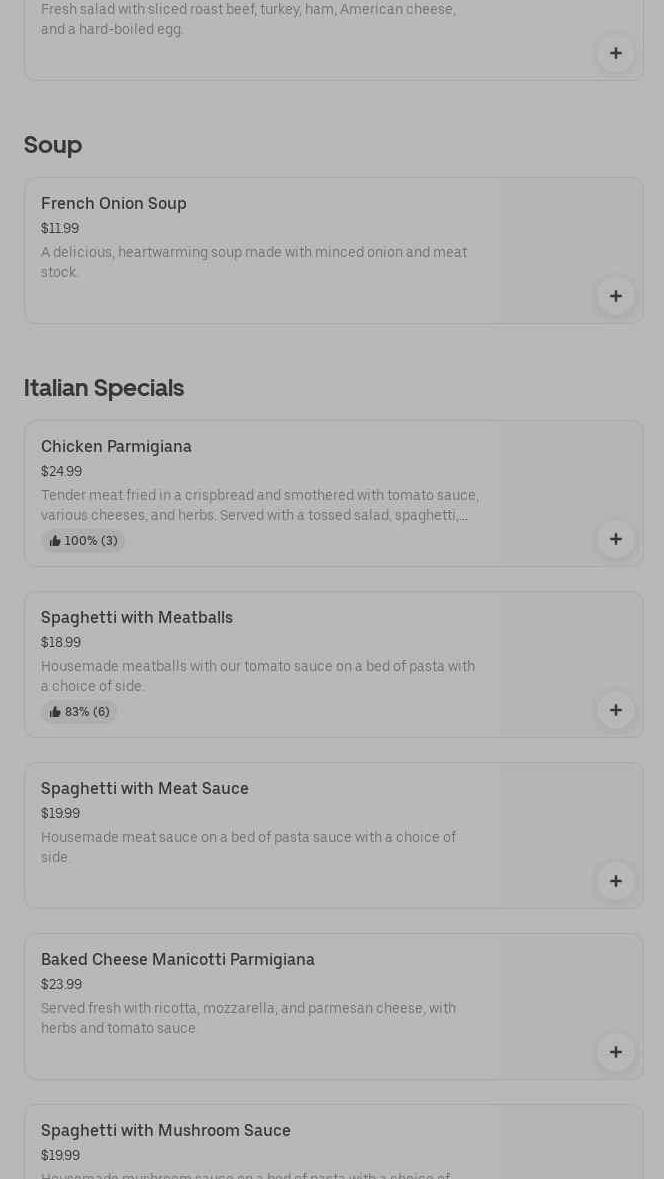Add Chicken Parmigiana using plus icon
664x1179 pixels.
[x=615, y=539]
